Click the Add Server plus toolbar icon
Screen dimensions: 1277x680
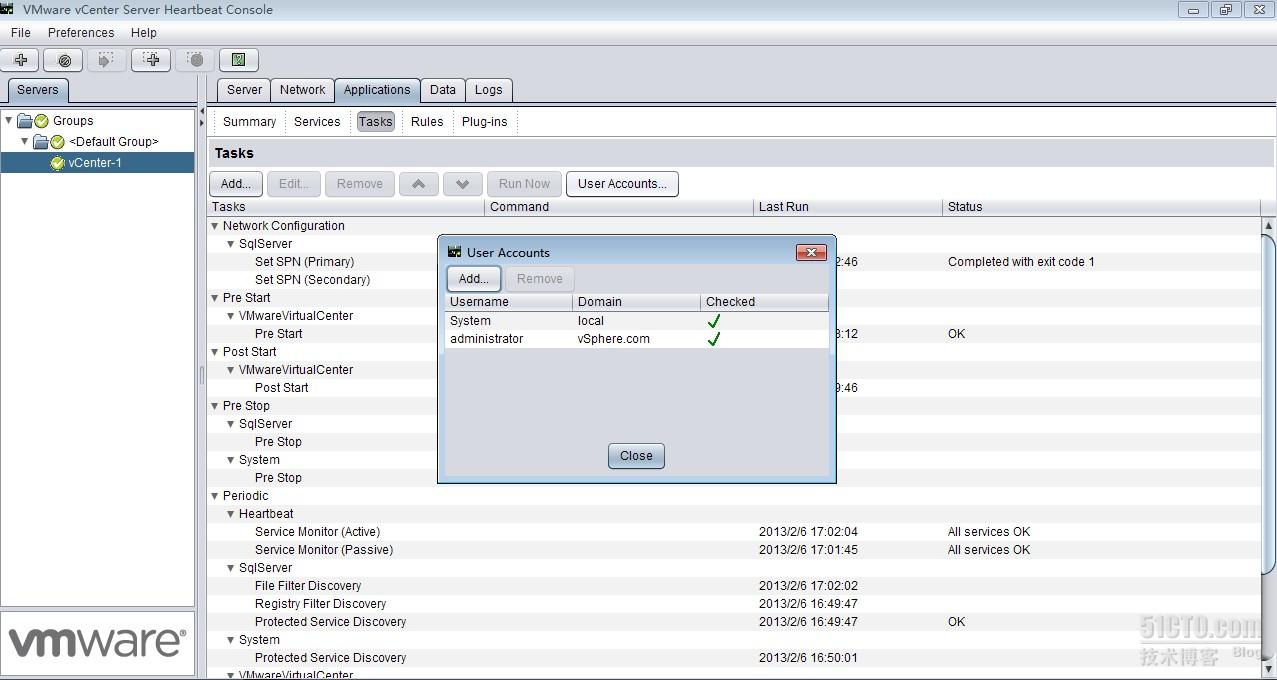(21, 60)
